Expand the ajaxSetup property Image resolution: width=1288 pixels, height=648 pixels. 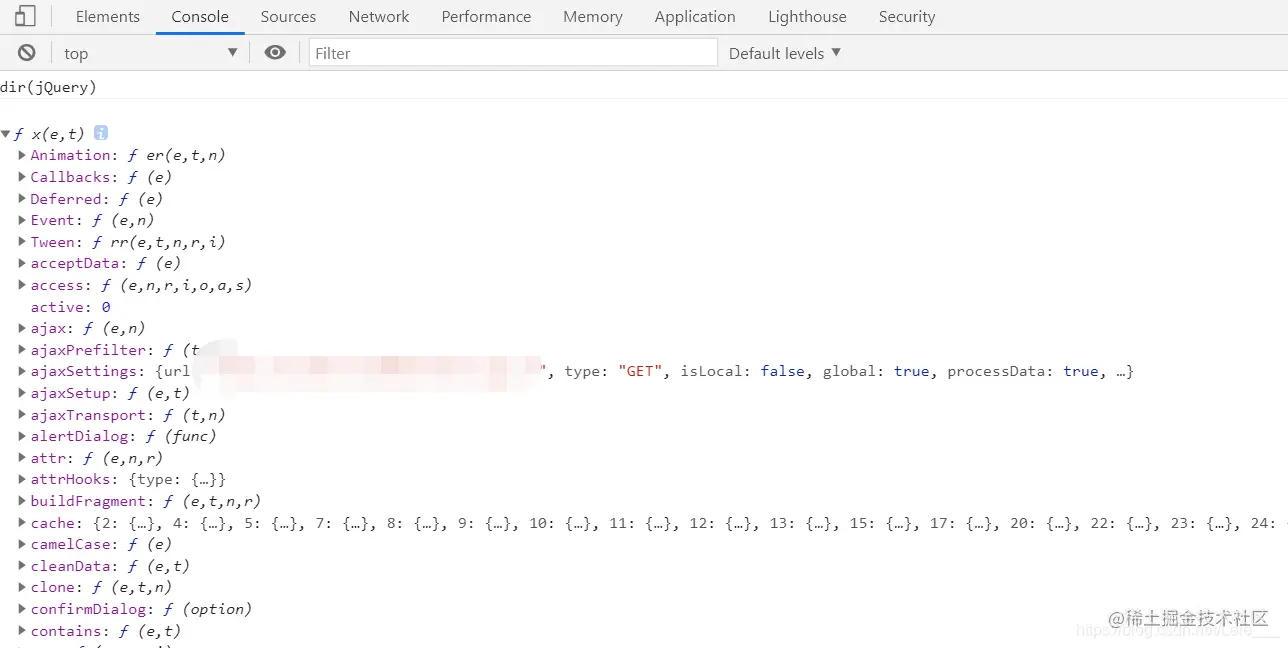click(x=22, y=393)
